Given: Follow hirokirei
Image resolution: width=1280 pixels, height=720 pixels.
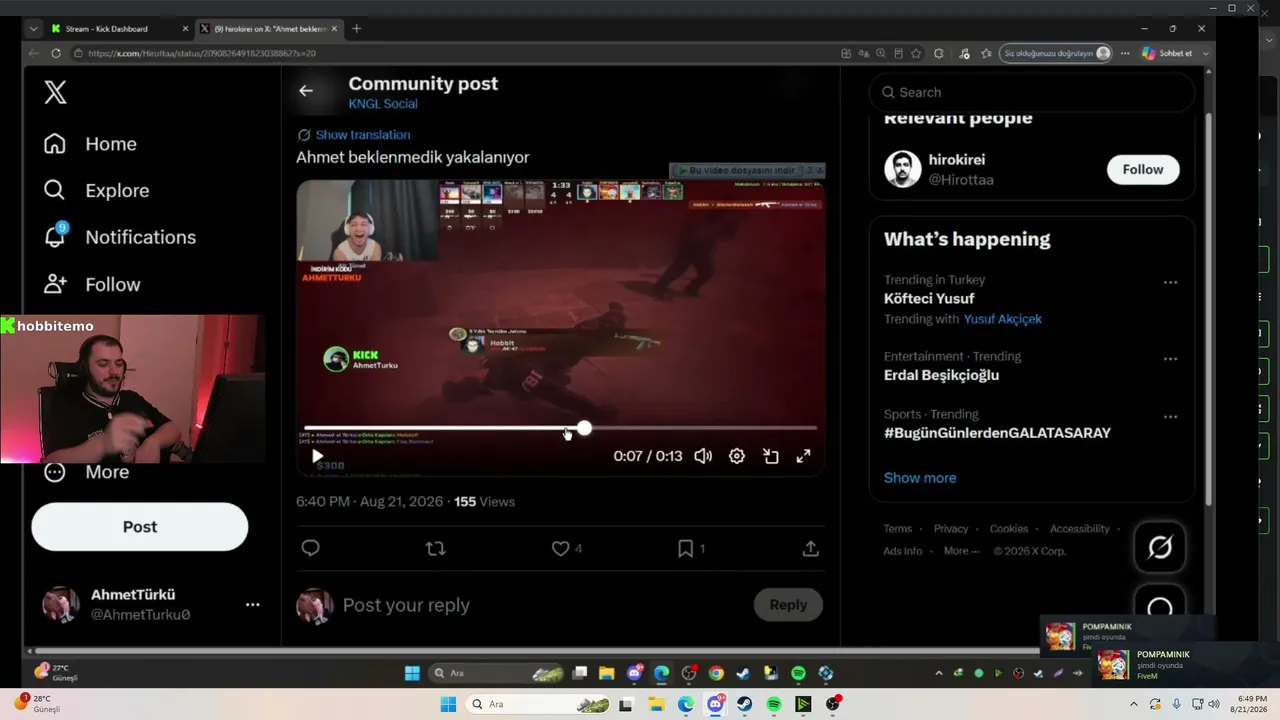Looking at the screenshot, I should [1143, 169].
